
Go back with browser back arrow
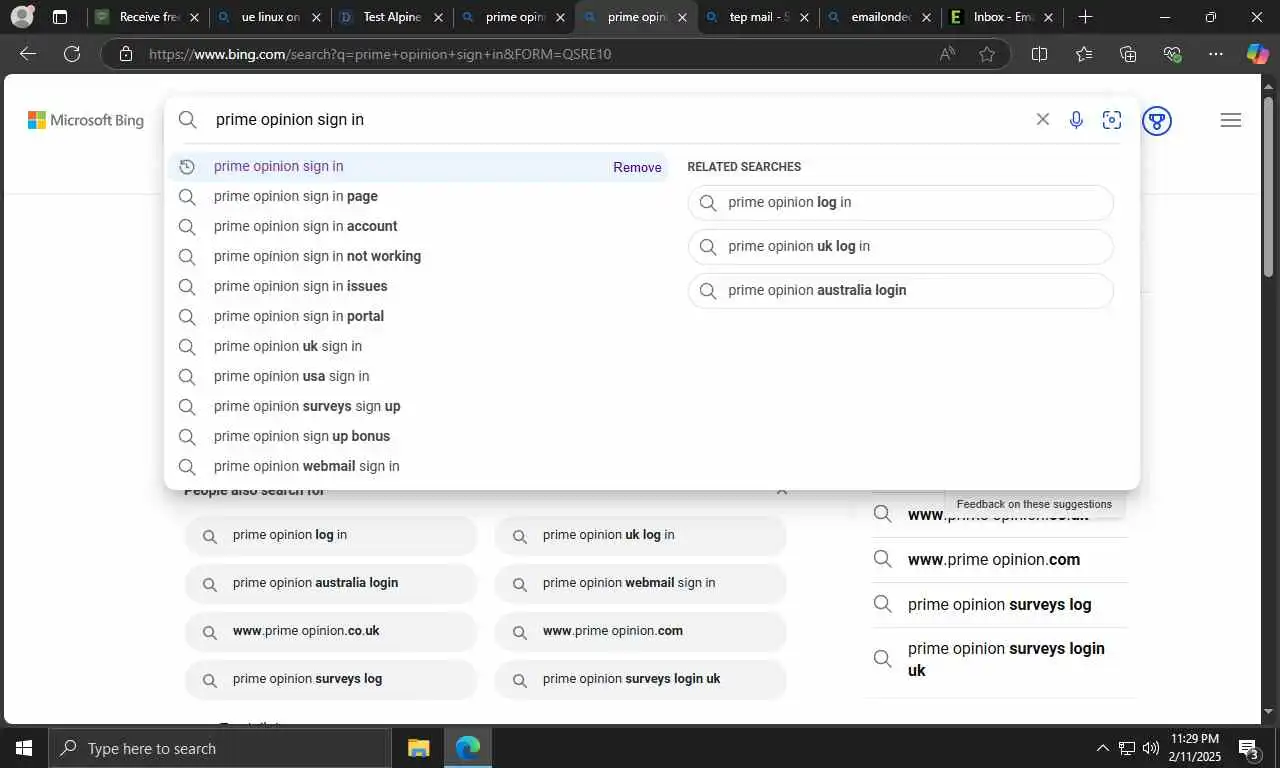28,54
